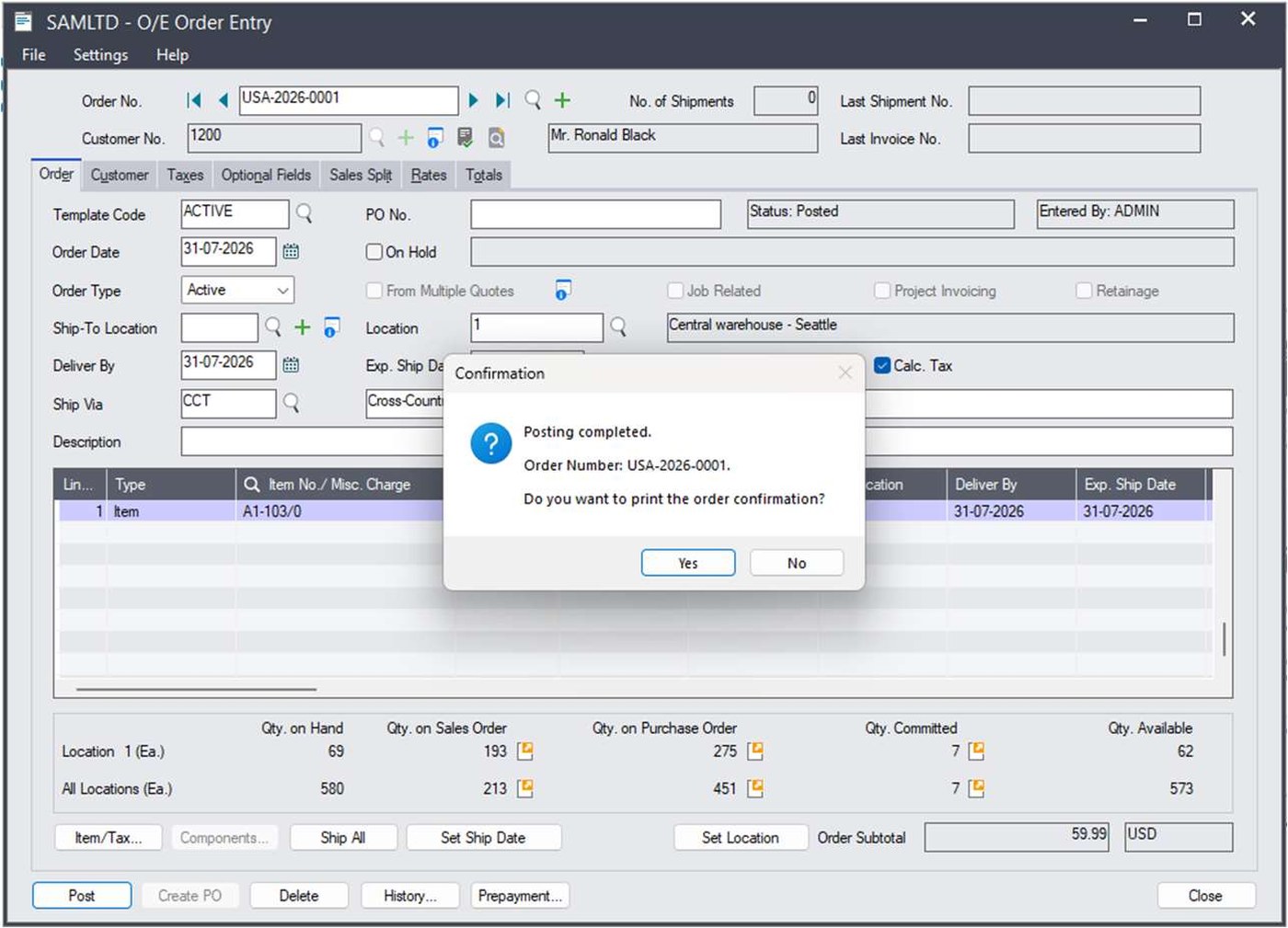Click the grid horizontal scrollbar
Image resolution: width=1288 pixels, height=928 pixels.
[196, 688]
